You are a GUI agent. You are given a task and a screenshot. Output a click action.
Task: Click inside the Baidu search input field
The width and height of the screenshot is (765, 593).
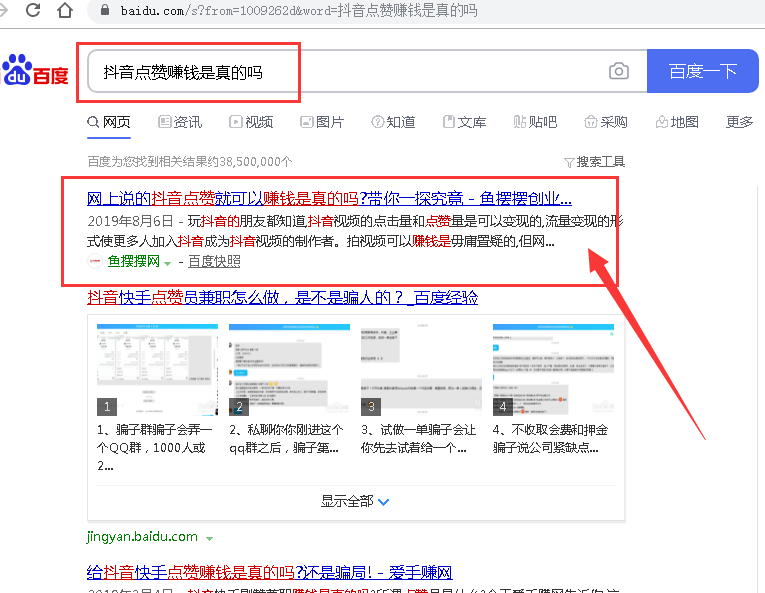367,71
